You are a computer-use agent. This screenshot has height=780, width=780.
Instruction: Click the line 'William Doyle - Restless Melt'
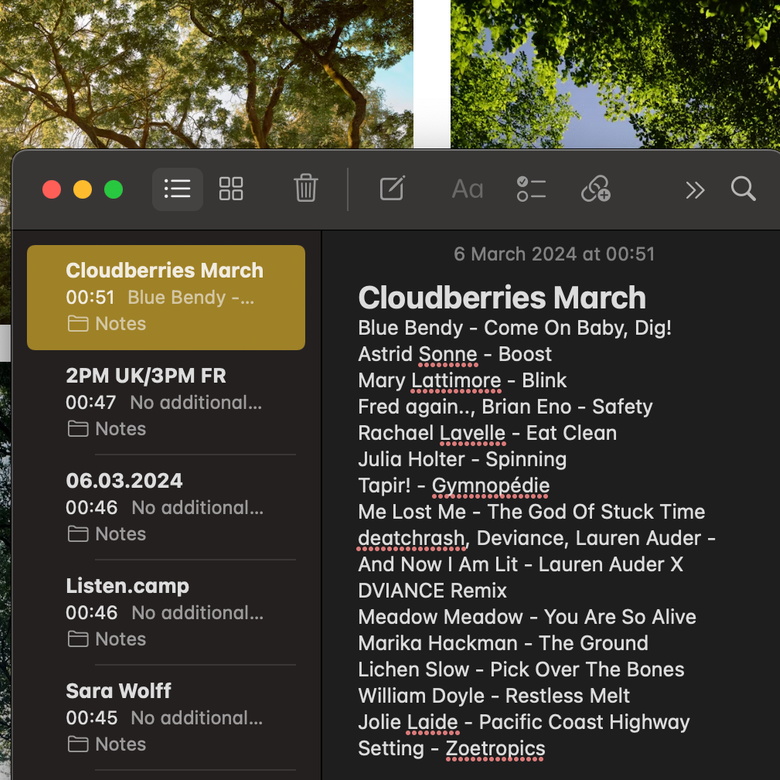(494, 696)
